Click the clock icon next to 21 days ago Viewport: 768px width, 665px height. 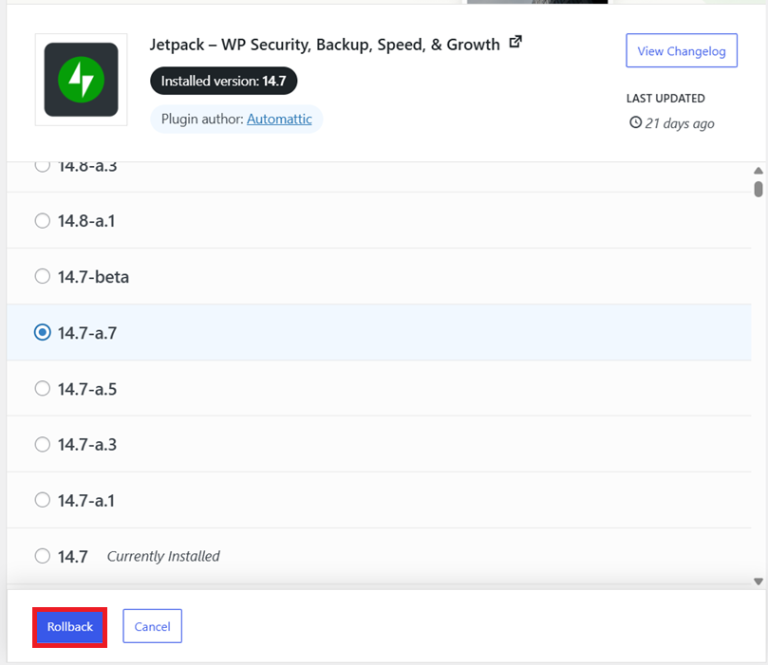(635, 122)
